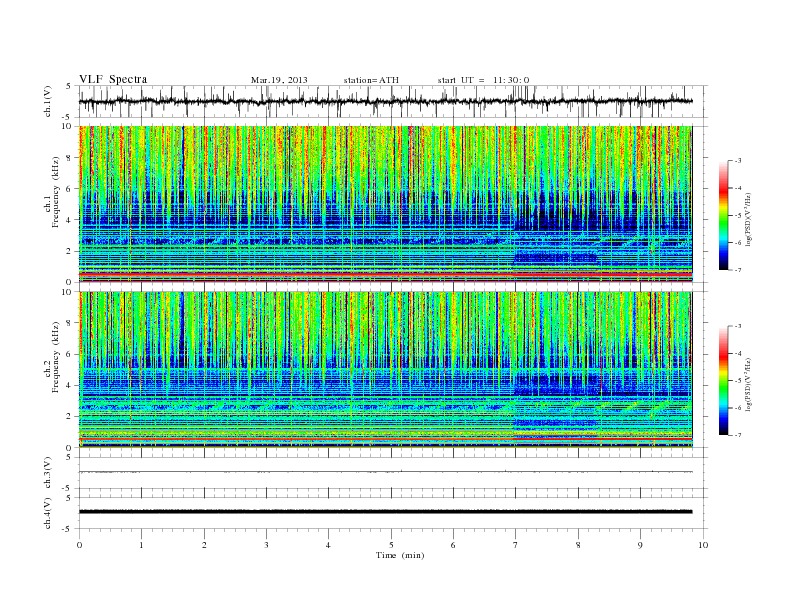Click the '10' tick label on time axis
This screenshot has width=792, height=612.
coord(703,545)
